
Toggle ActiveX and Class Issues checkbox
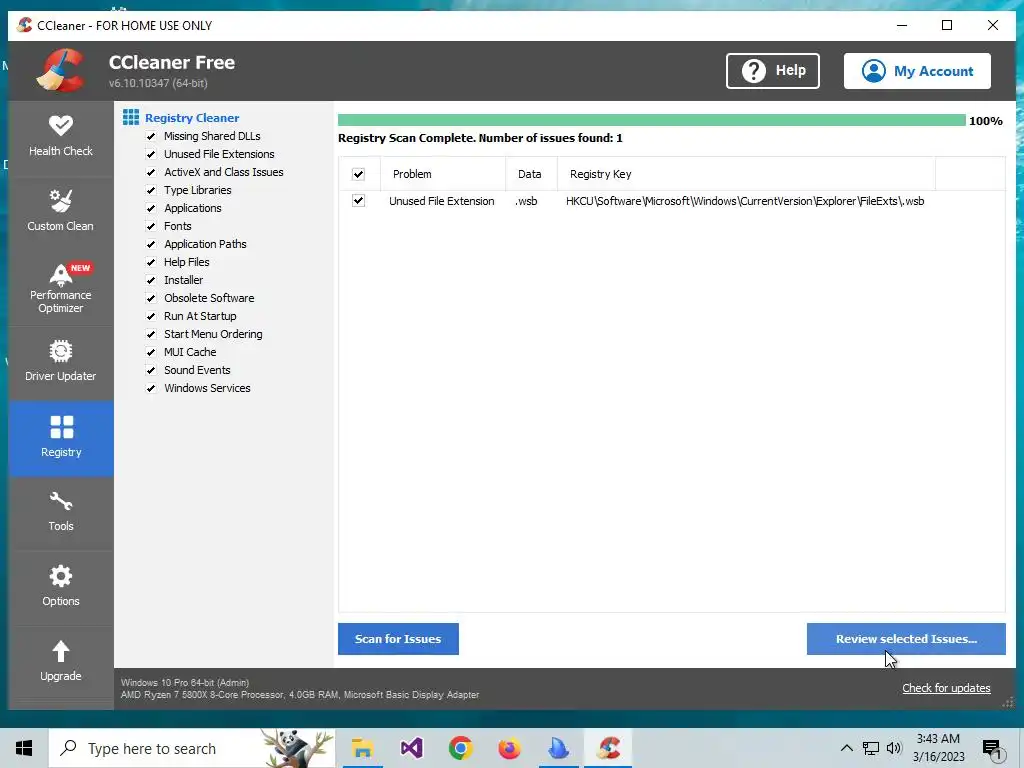tap(151, 172)
